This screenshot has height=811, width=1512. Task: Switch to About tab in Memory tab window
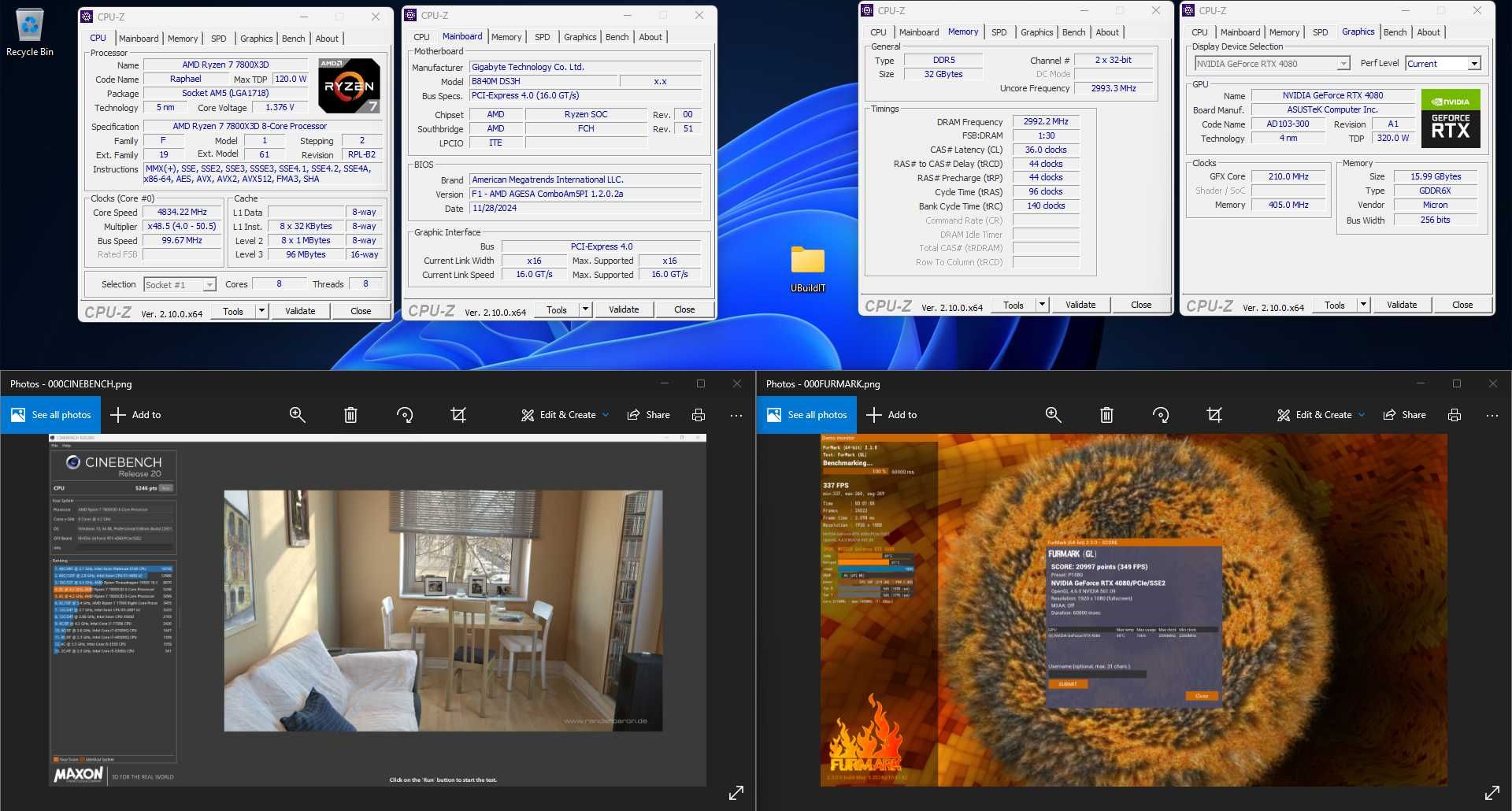pyautogui.click(x=1107, y=32)
